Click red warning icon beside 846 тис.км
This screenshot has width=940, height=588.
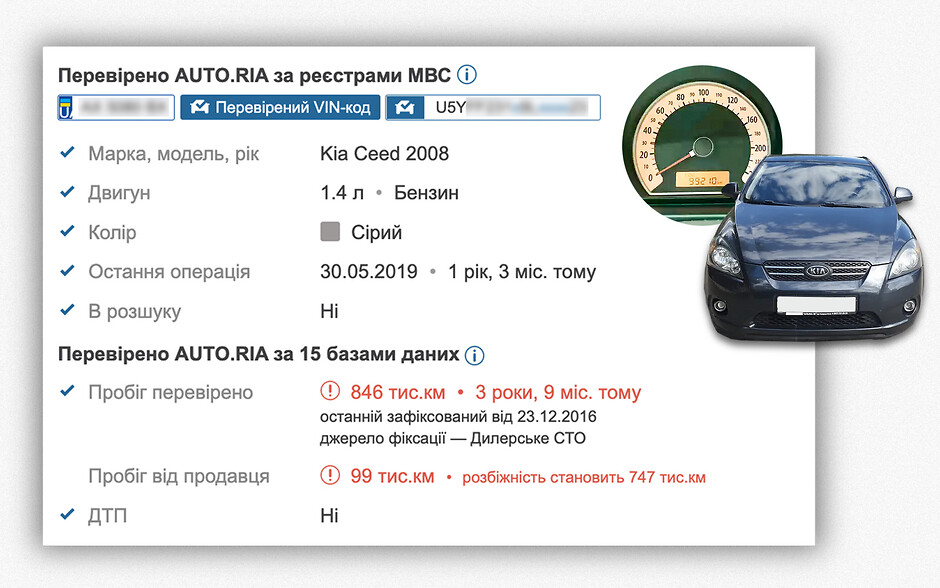pyautogui.click(x=330, y=392)
